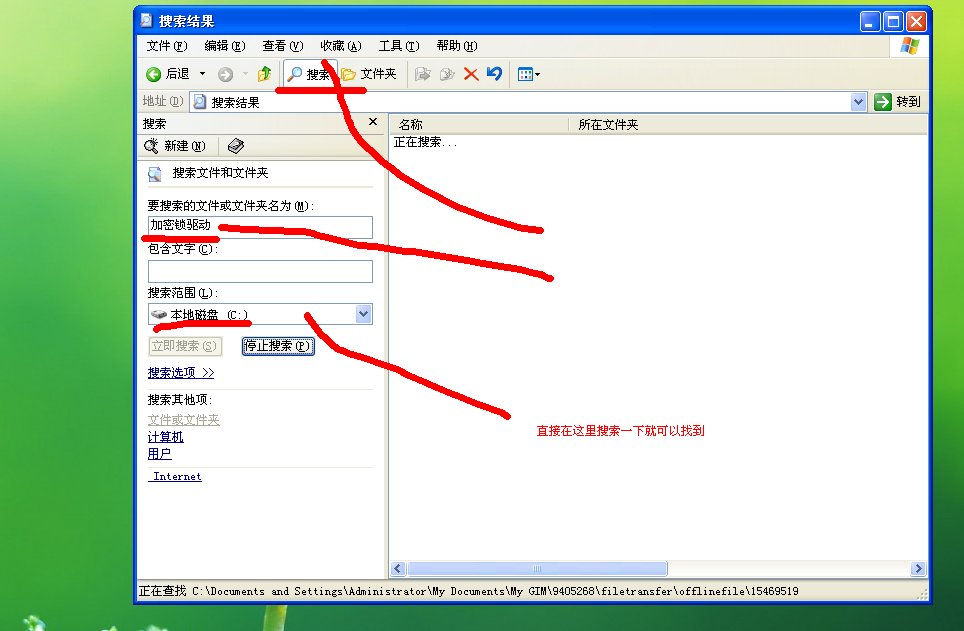Click the horizontal scrollbar thumb
The image size is (964, 631).
(537, 569)
